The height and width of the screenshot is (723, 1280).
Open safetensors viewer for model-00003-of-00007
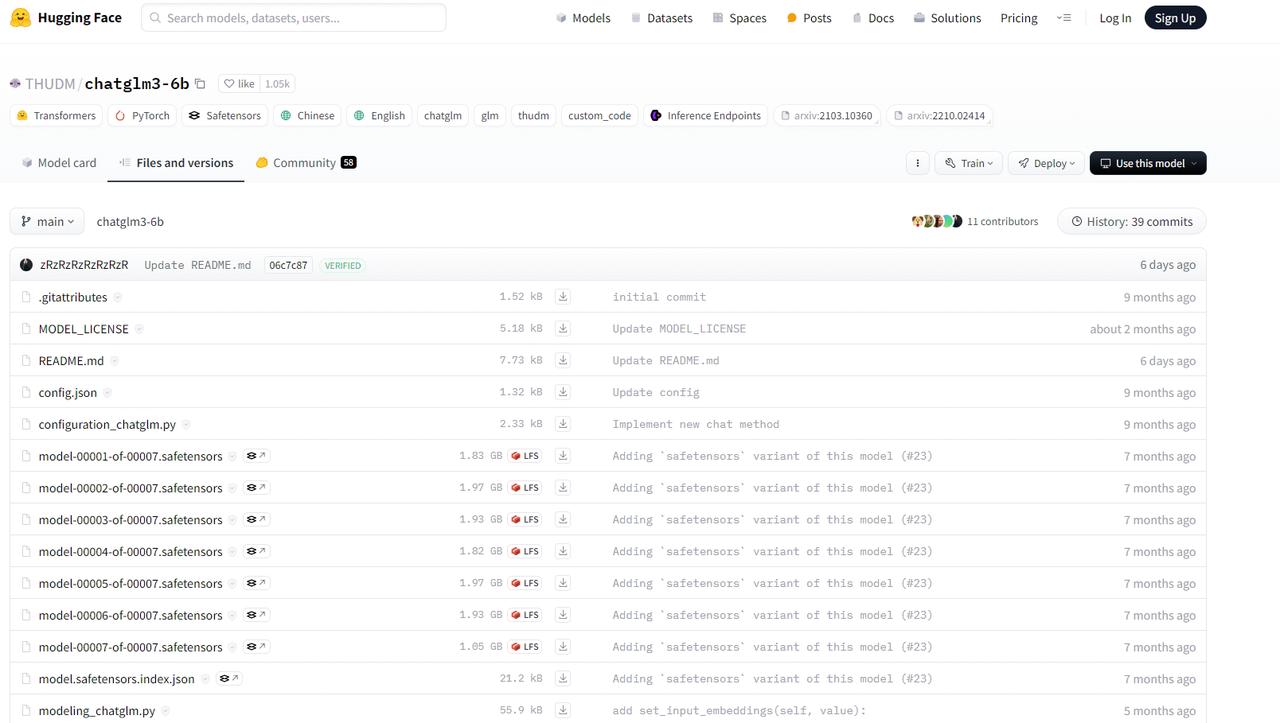257,520
